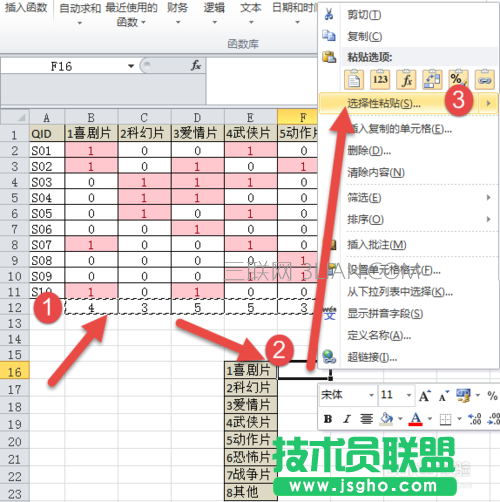Click header cell 2科幻片

click(144, 133)
